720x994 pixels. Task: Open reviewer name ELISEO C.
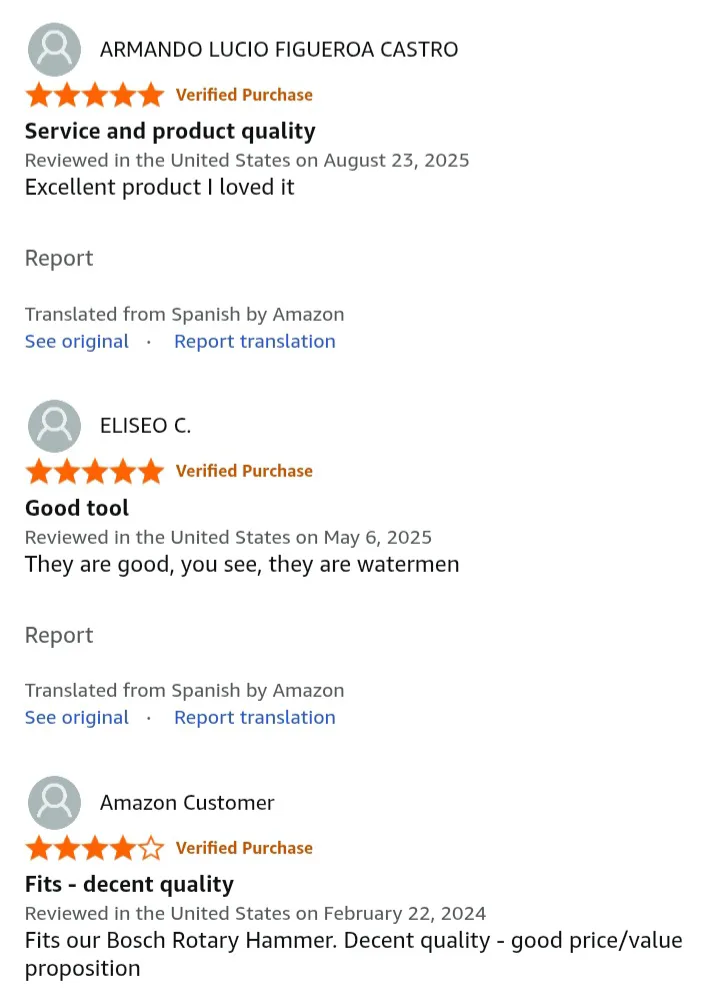145,425
